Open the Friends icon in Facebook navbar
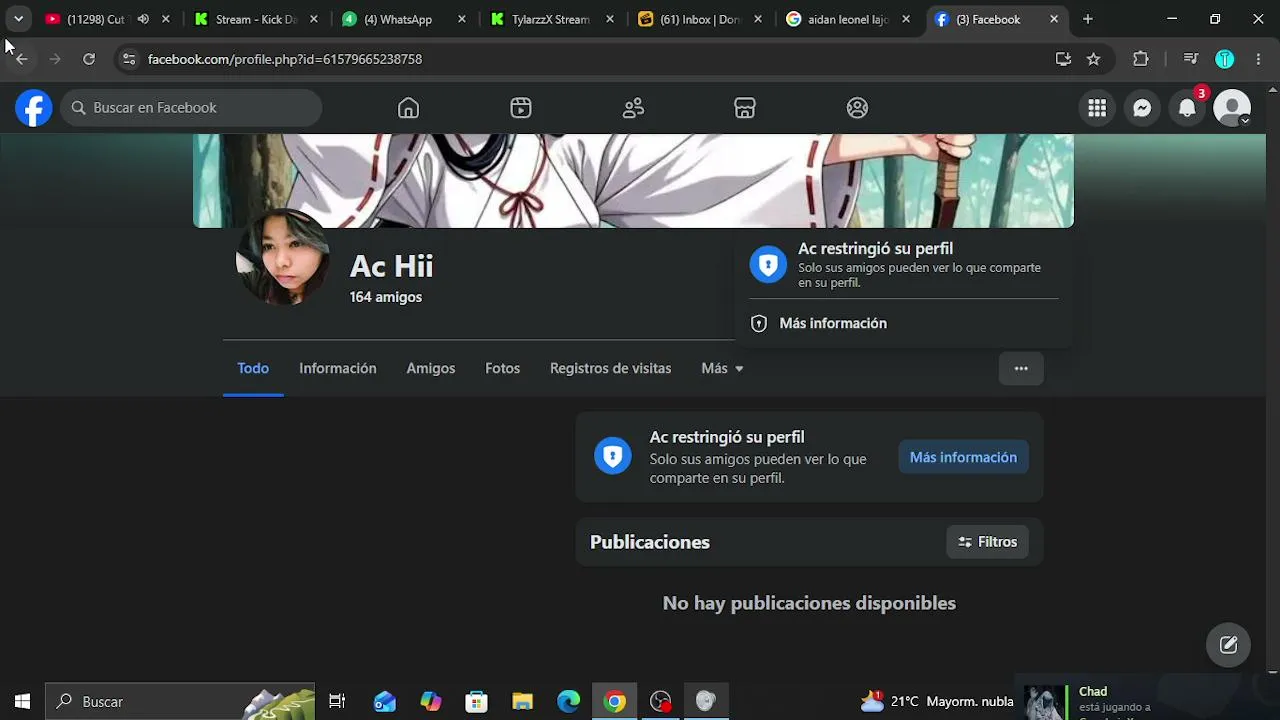This screenshot has height=720, width=1280. (x=633, y=108)
